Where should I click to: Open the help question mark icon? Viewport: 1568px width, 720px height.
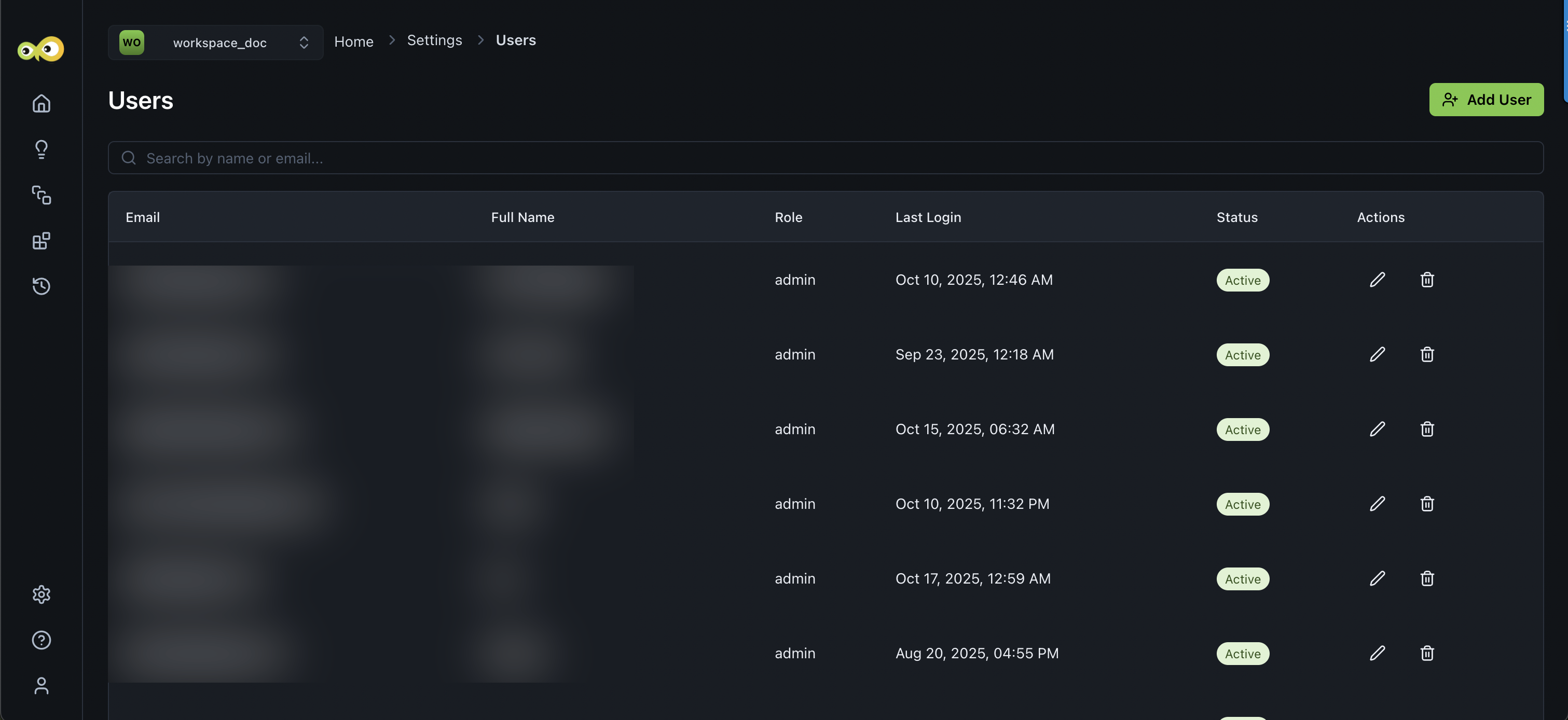coord(41,640)
